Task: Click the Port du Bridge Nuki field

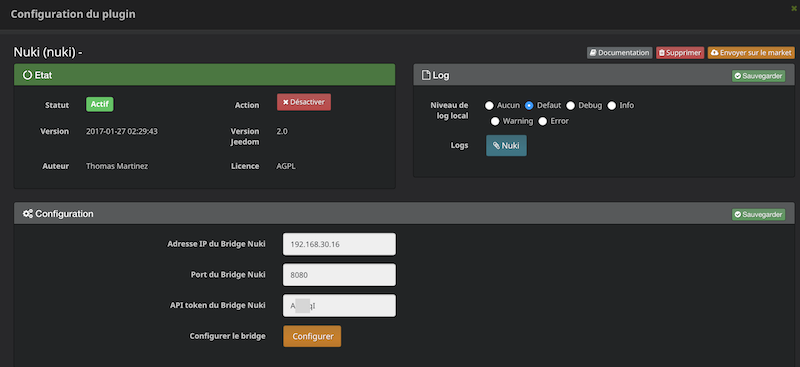Action: click(339, 275)
